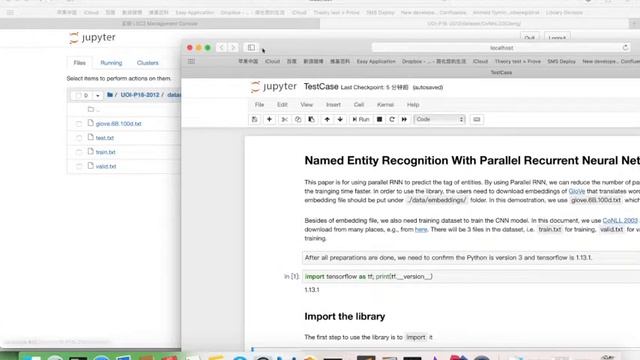Image resolution: width=640 pixels, height=360 pixels.
Task: Check the box for valid.txt
Action: (x=79, y=167)
